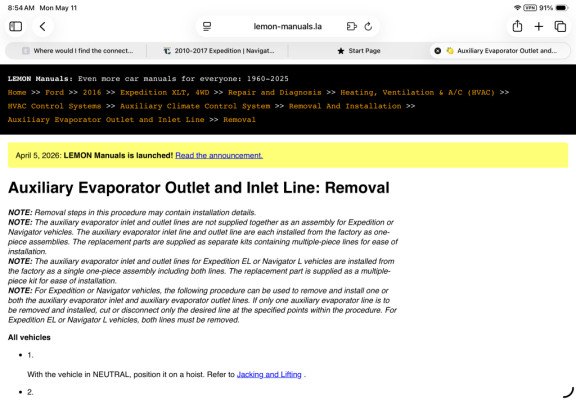The width and height of the screenshot is (576, 400).
Task: Follow the 'Read the announcement' link
Action: coord(219,155)
